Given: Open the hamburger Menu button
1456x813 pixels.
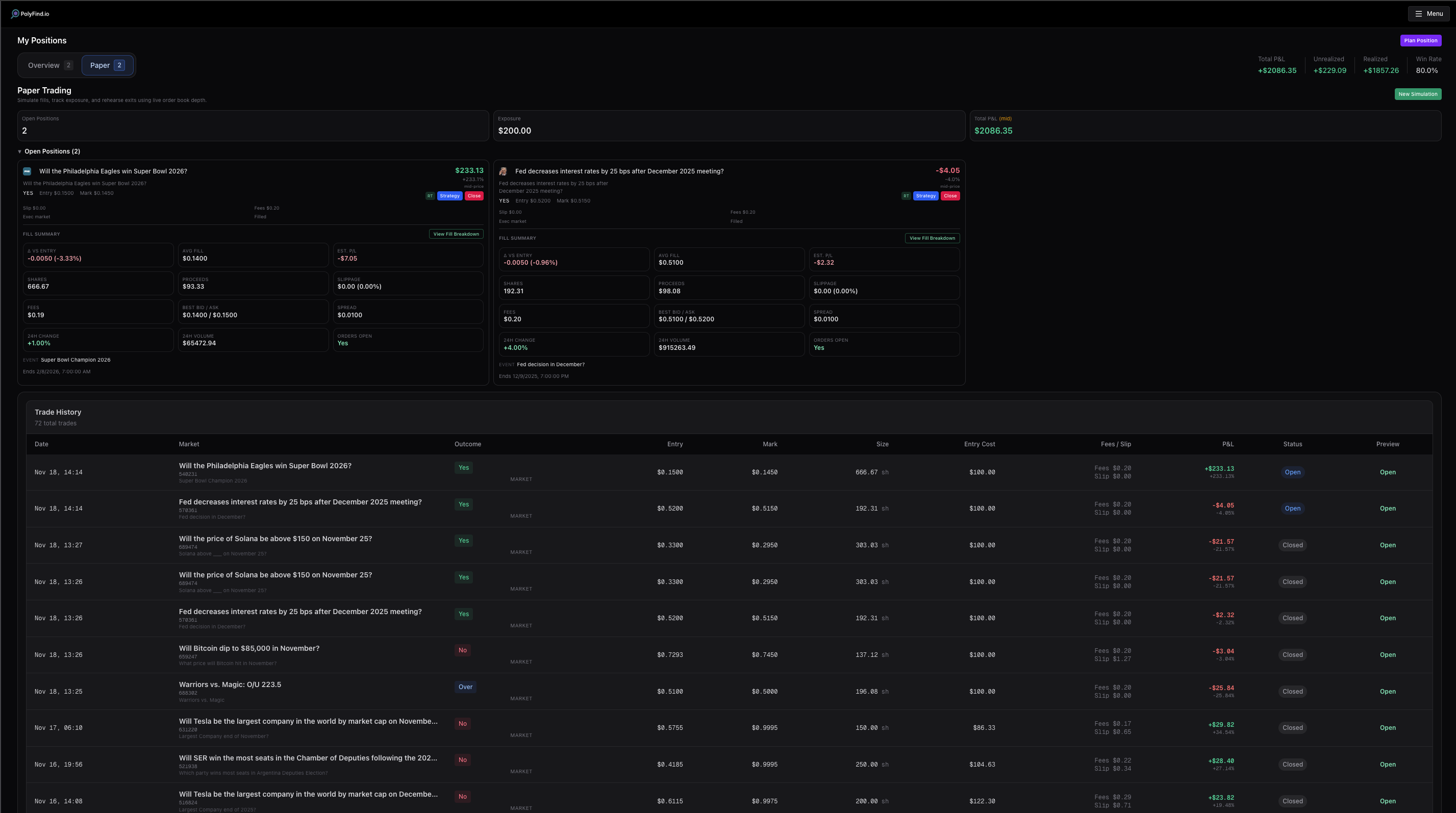Looking at the screenshot, I should (x=1428, y=14).
